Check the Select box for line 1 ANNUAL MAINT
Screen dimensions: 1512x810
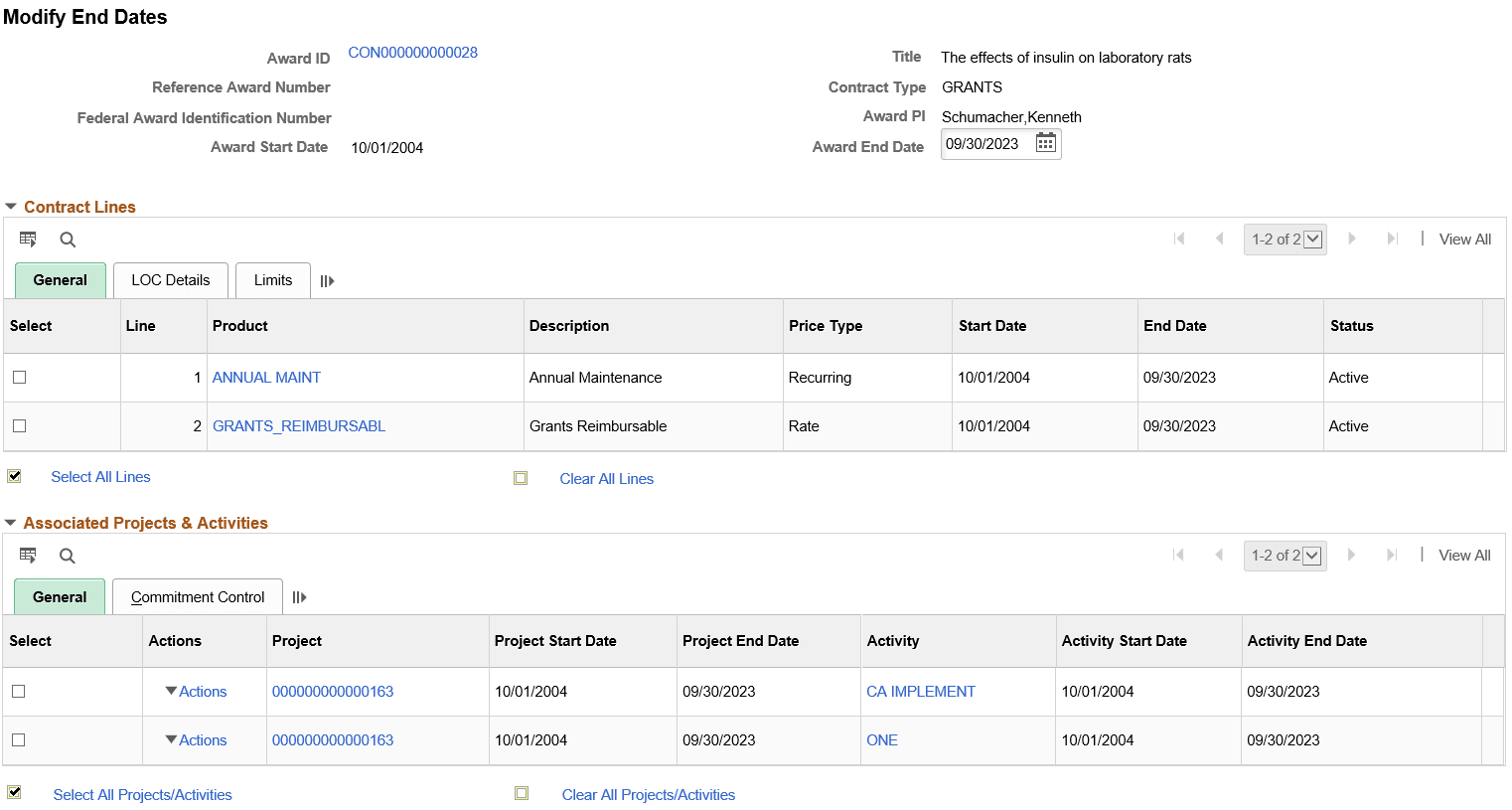(17, 377)
